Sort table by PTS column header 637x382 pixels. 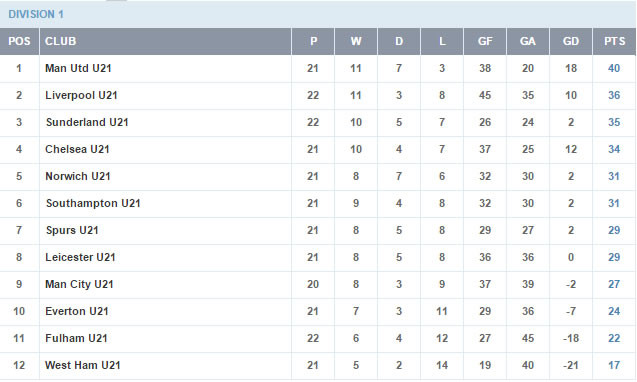coord(614,41)
